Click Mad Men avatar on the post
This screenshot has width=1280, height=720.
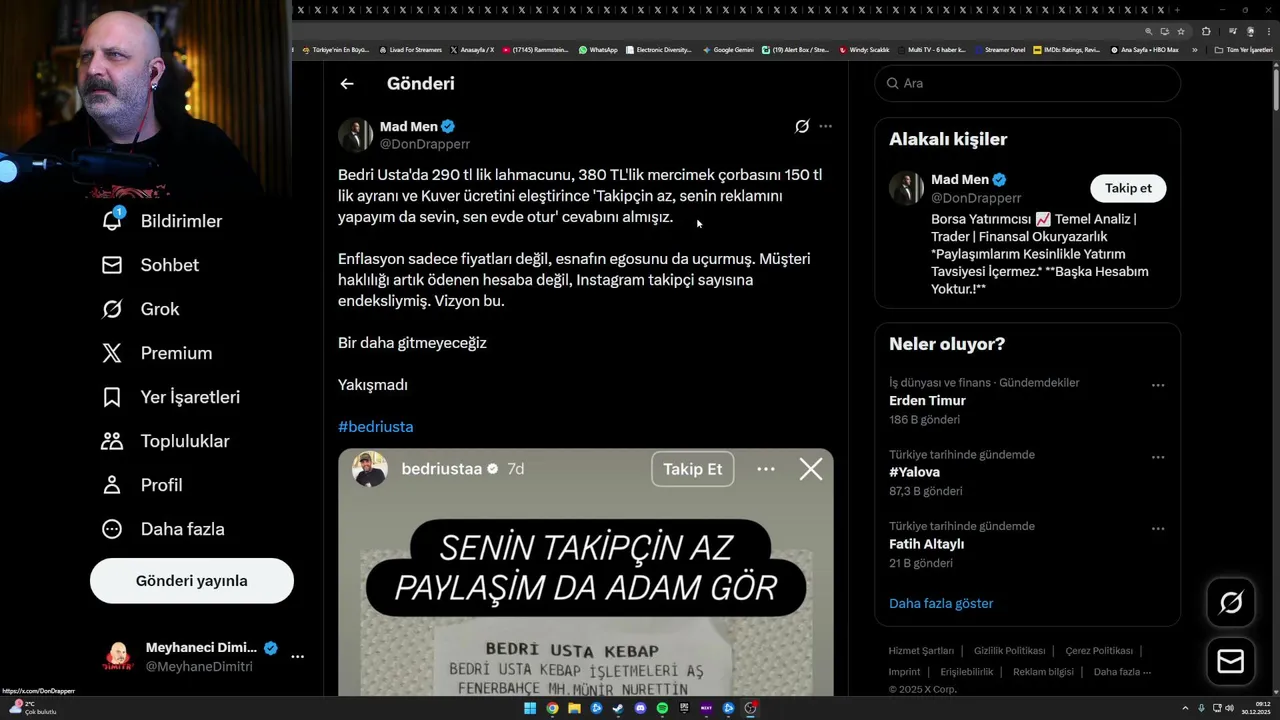tap(356, 135)
